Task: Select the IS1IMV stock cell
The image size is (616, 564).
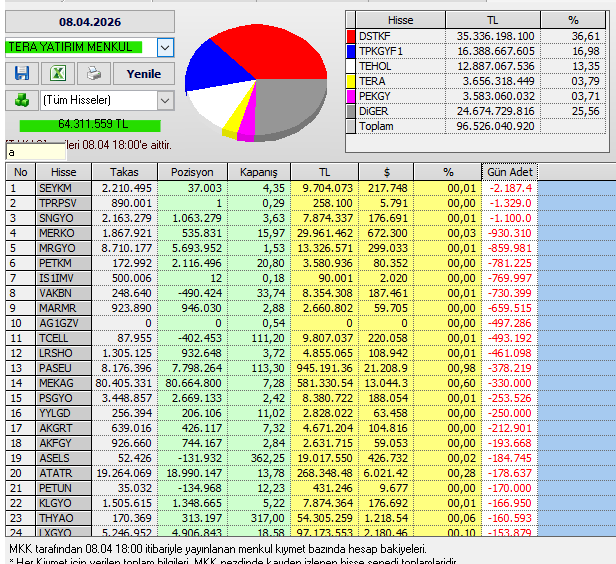Action: point(64,278)
